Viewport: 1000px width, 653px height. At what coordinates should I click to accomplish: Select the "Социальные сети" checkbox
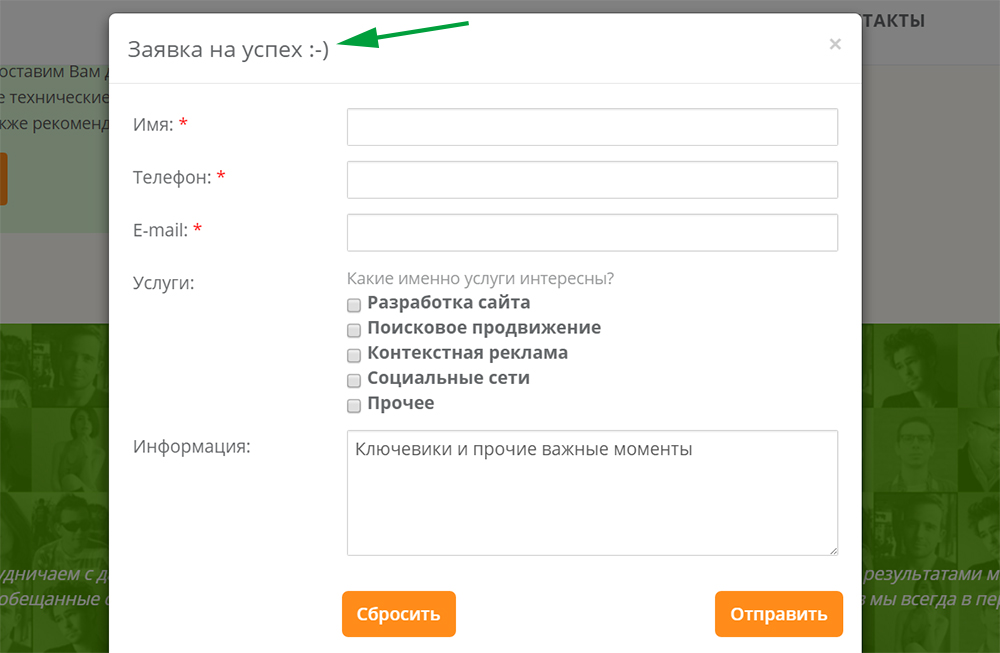point(353,379)
